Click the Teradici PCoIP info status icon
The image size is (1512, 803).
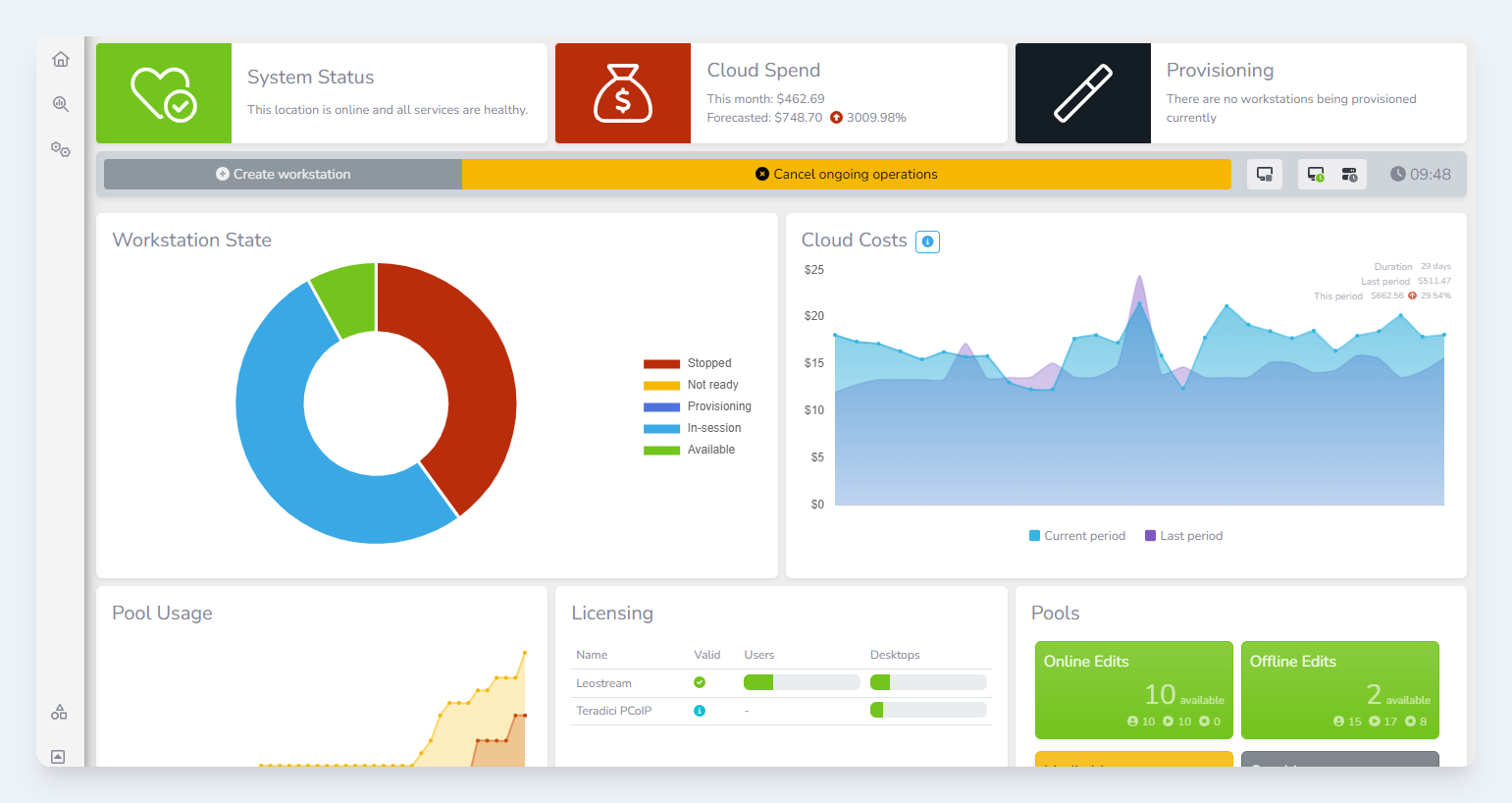700,711
